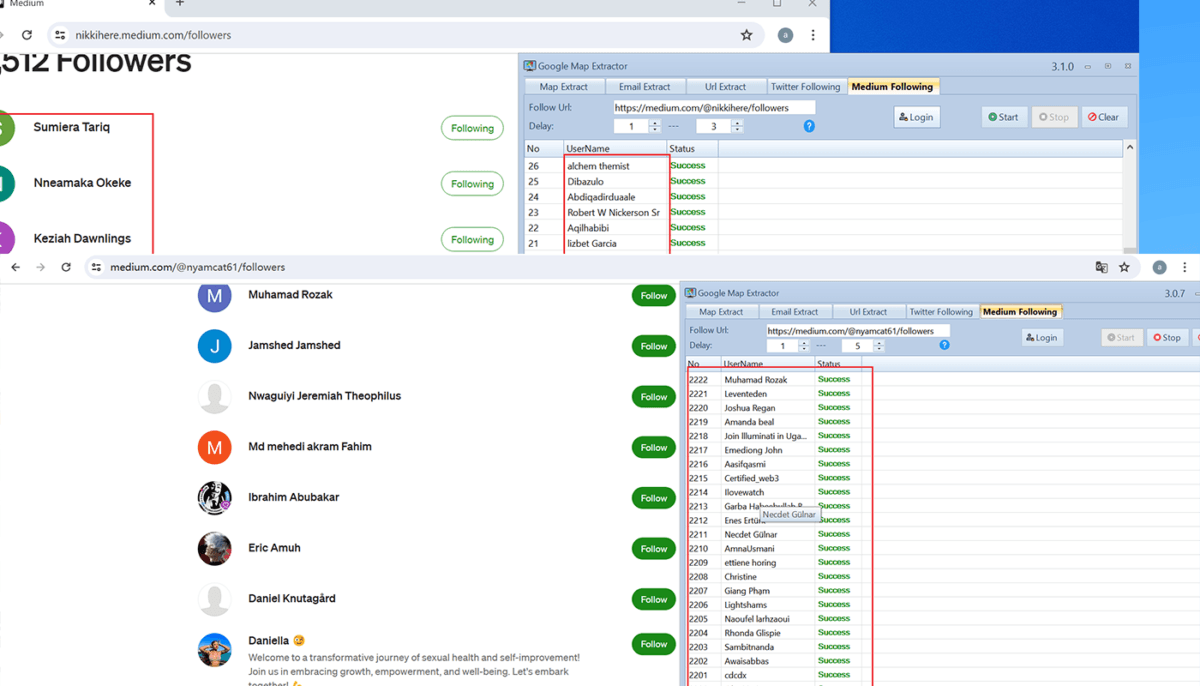Unfollow Nneamaka Okeke
The height and width of the screenshot is (686, 1200).
(472, 183)
